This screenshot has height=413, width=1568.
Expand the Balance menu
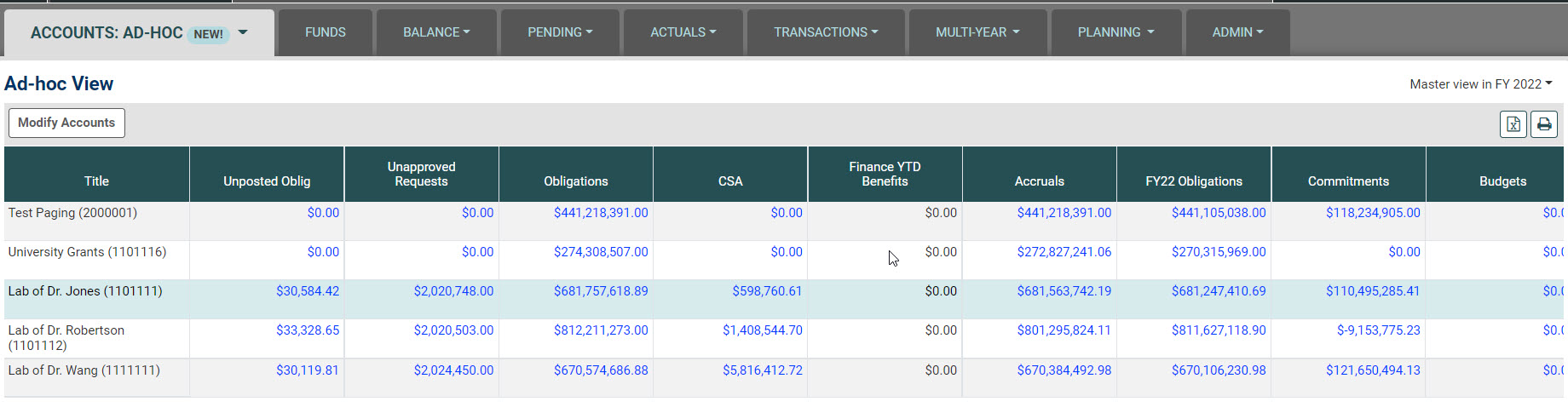(436, 32)
